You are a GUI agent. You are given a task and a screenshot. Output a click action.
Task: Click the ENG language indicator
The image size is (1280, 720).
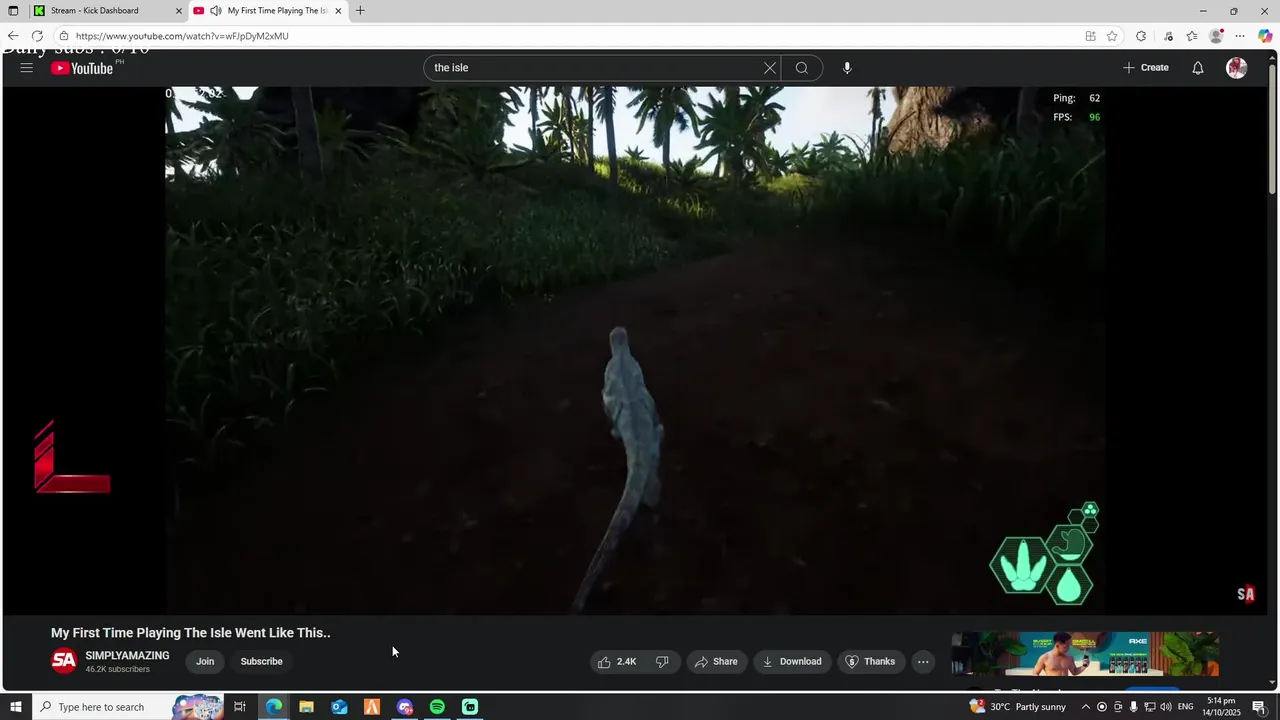[x=1186, y=707]
